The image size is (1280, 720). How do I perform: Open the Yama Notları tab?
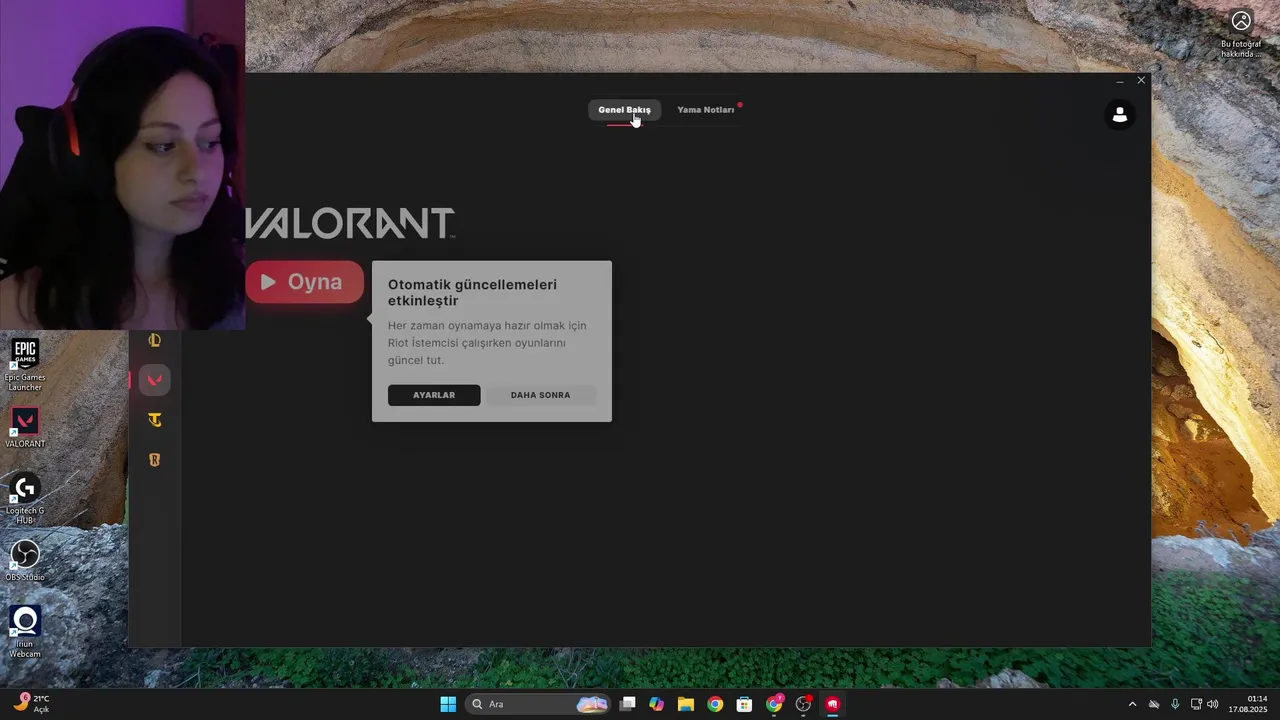[x=705, y=110]
